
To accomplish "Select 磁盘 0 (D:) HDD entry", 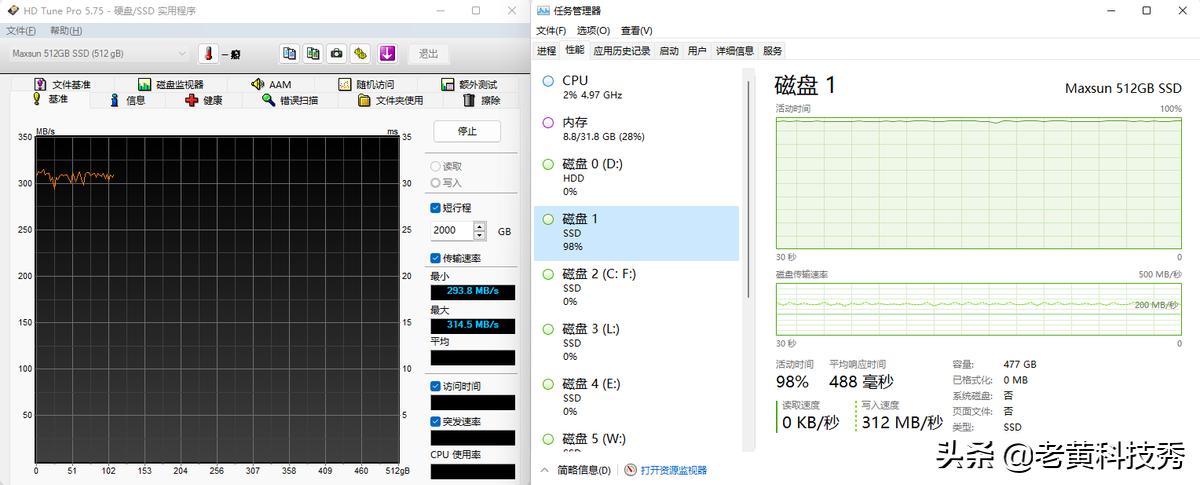I will click(637, 177).
